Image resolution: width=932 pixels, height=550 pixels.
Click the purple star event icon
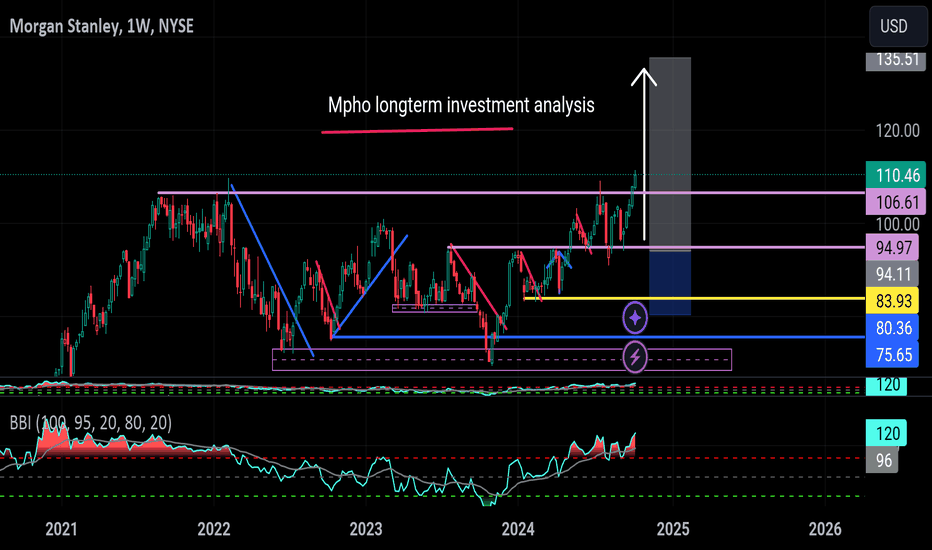point(635,318)
